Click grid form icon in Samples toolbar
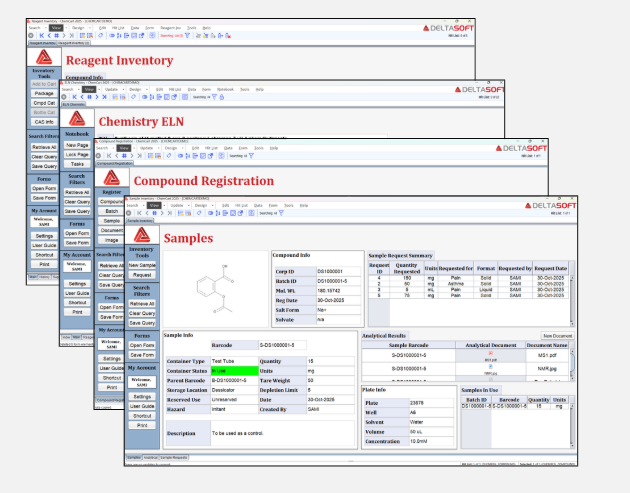 point(251,213)
